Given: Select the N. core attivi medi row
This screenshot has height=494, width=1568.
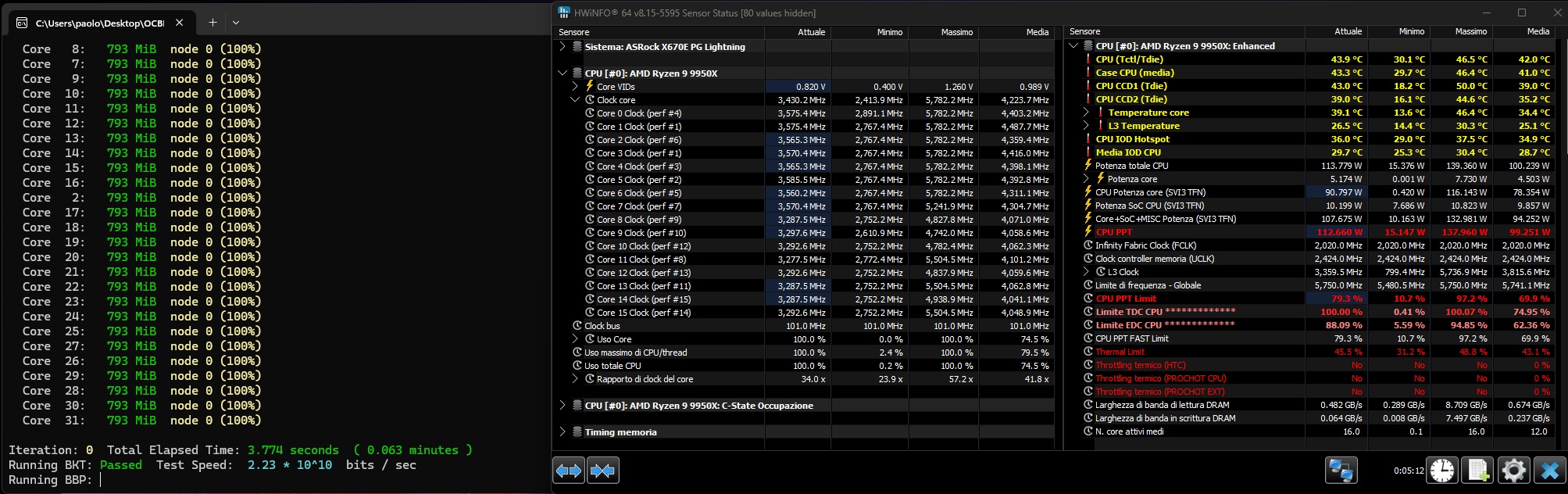Looking at the screenshot, I should click(1311, 431).
